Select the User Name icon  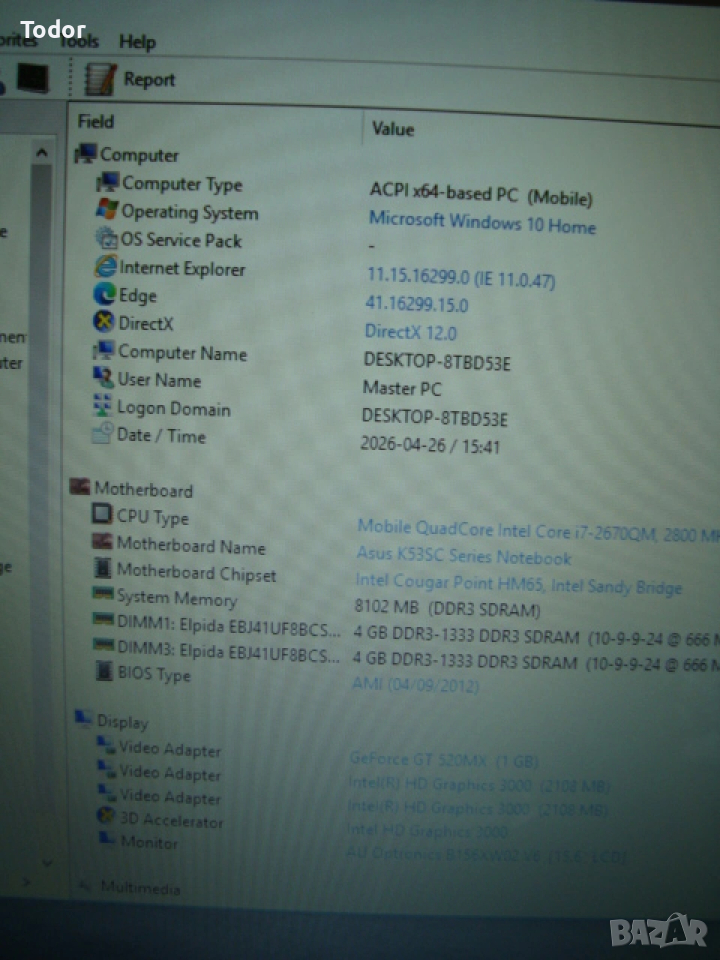103,378
